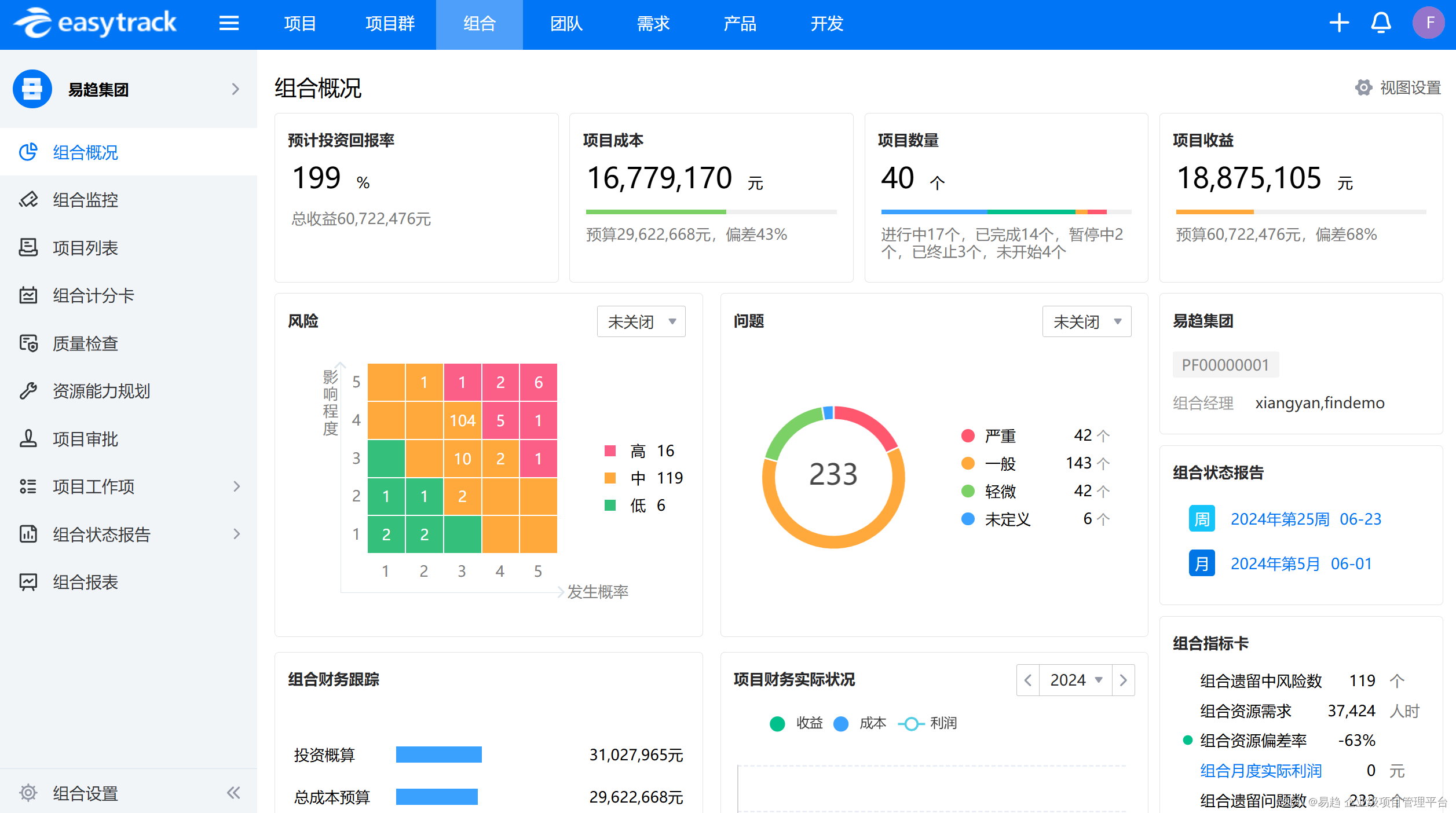Open the notifications bell
The image size is (1456, 813).
tap(1381, 23)
